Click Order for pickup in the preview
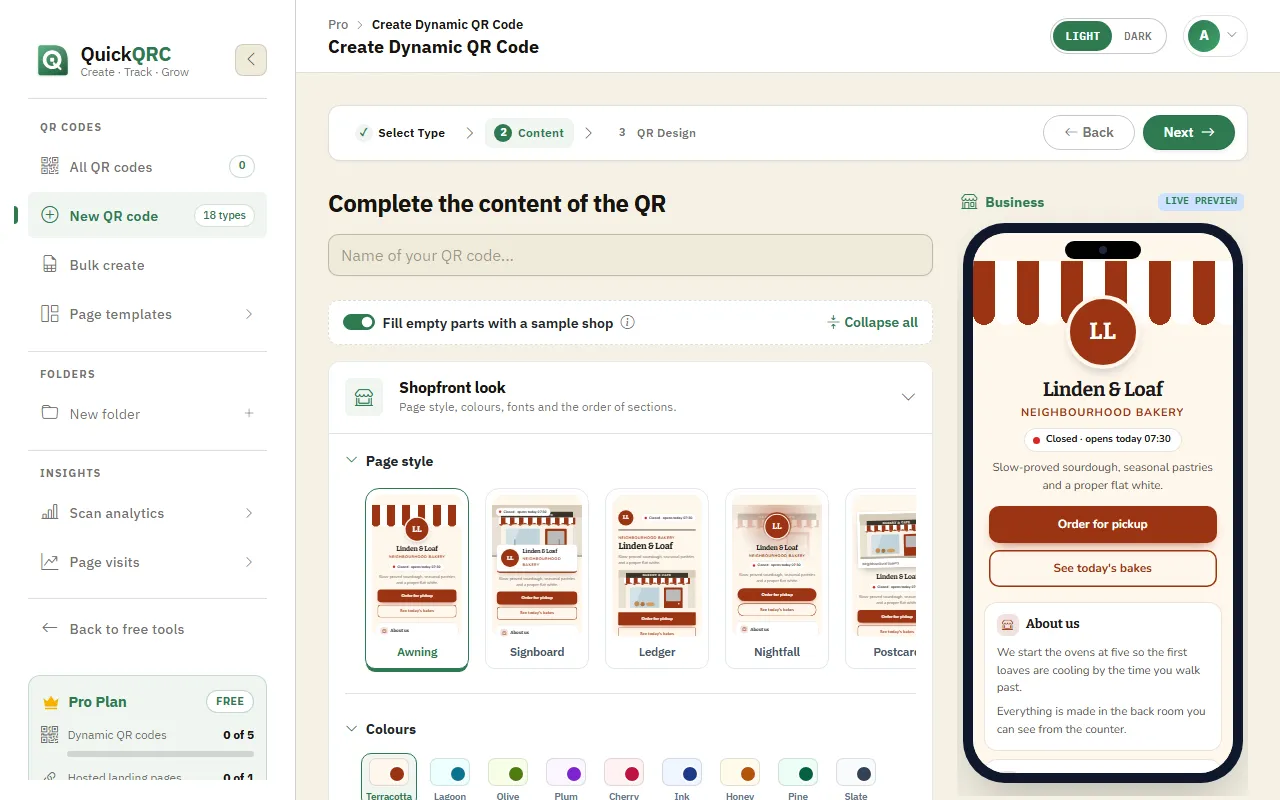The width and height of the screenshot is (1280, 800). pyautogui.click(x=1103, y=524)
